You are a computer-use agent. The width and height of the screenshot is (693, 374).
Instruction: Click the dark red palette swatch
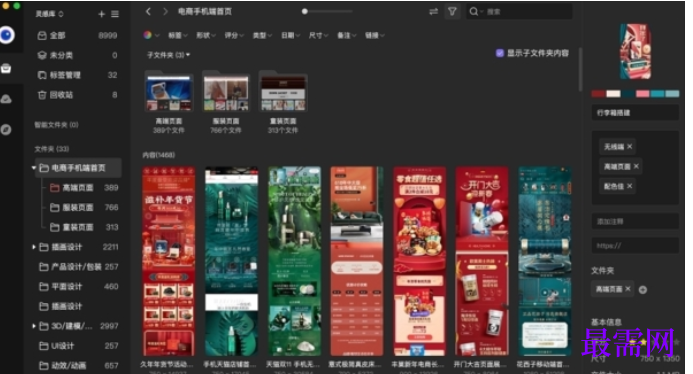point(598,94)
